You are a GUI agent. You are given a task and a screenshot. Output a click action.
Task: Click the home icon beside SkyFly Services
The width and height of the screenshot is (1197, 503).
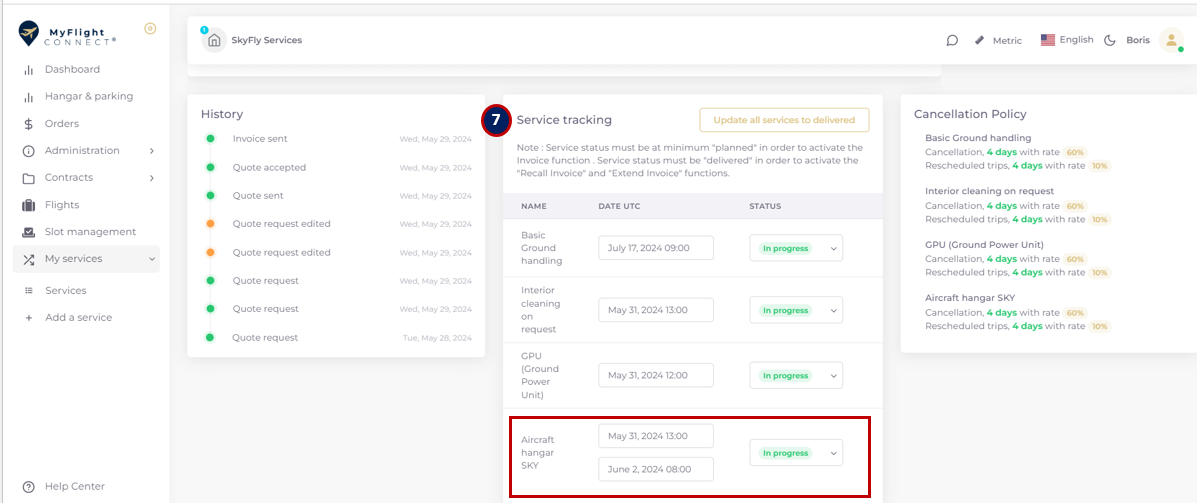tap(214, 40)
